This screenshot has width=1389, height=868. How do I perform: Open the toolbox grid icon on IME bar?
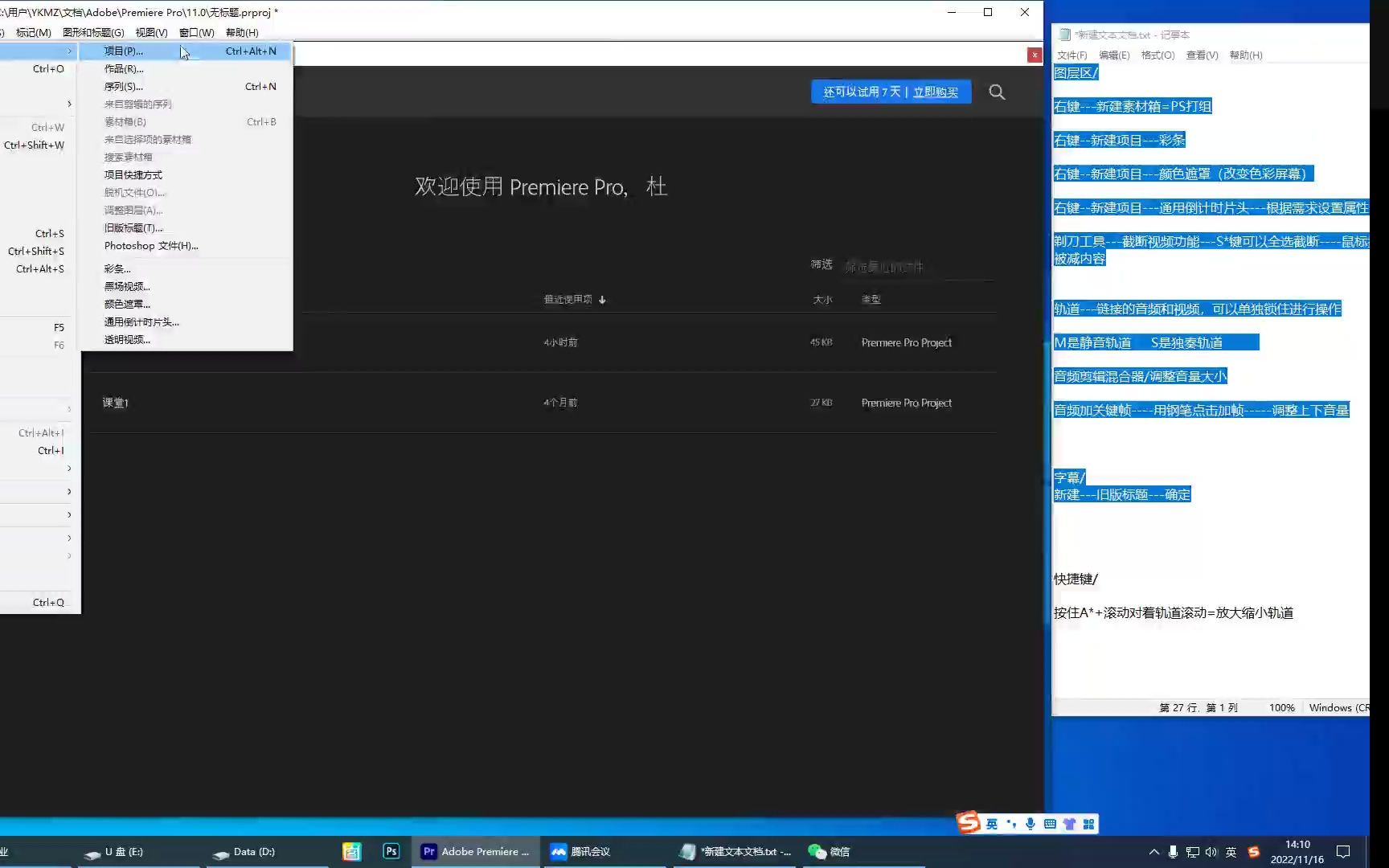1088,824
